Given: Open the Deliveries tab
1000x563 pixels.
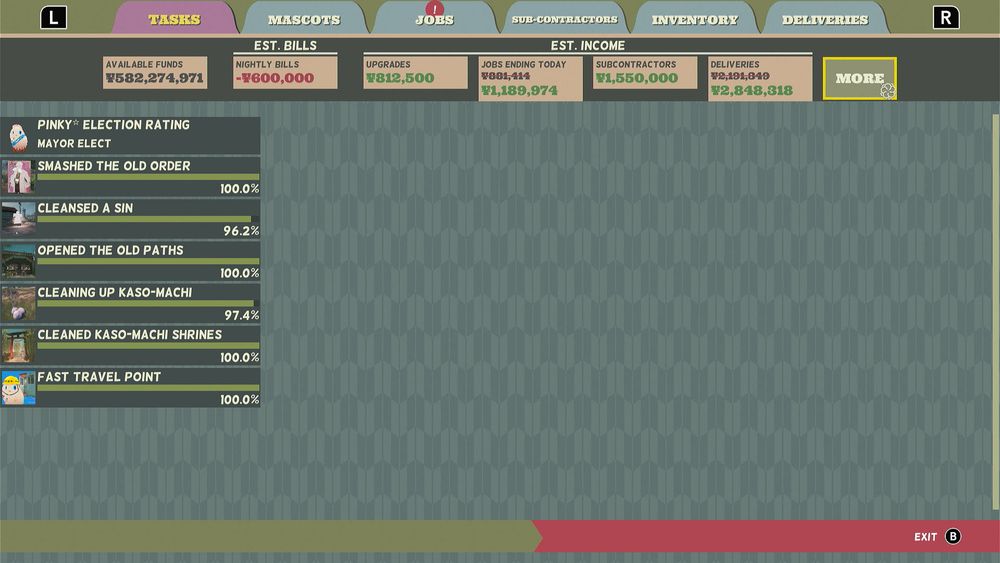Looking at the screenshot, I should click(x=825, y=19).
